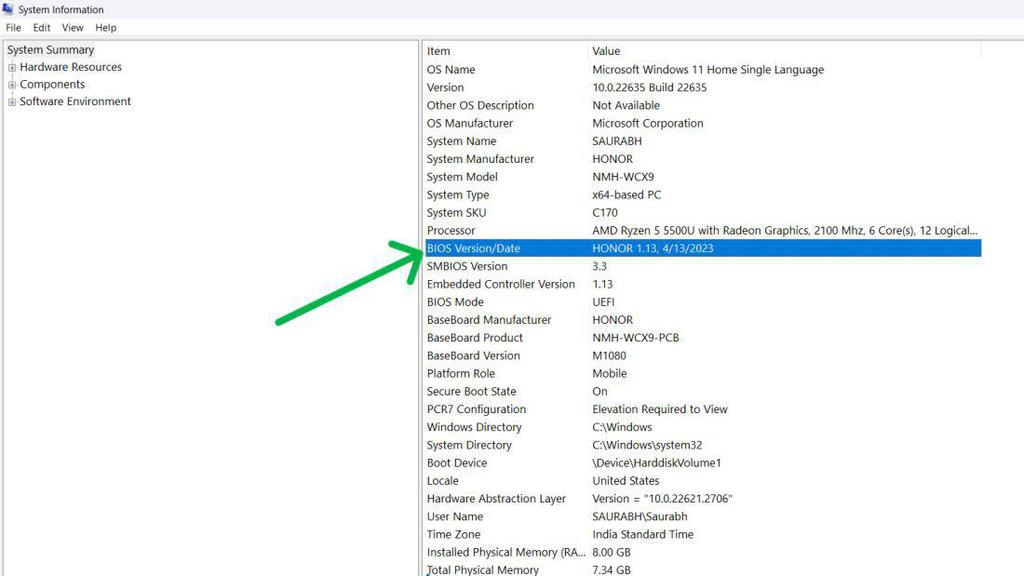Click the 8.00 GB memory value
Image resolution: width=1024 pixels, height=576 pixels.
[611, 552]
